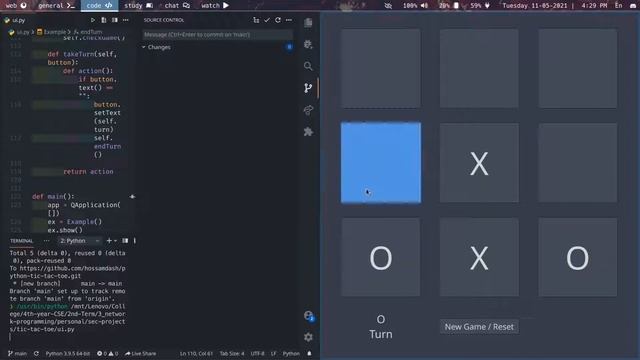Click the highlighted blue middle-left cell
640x360 pixels.
click(381, 162)
